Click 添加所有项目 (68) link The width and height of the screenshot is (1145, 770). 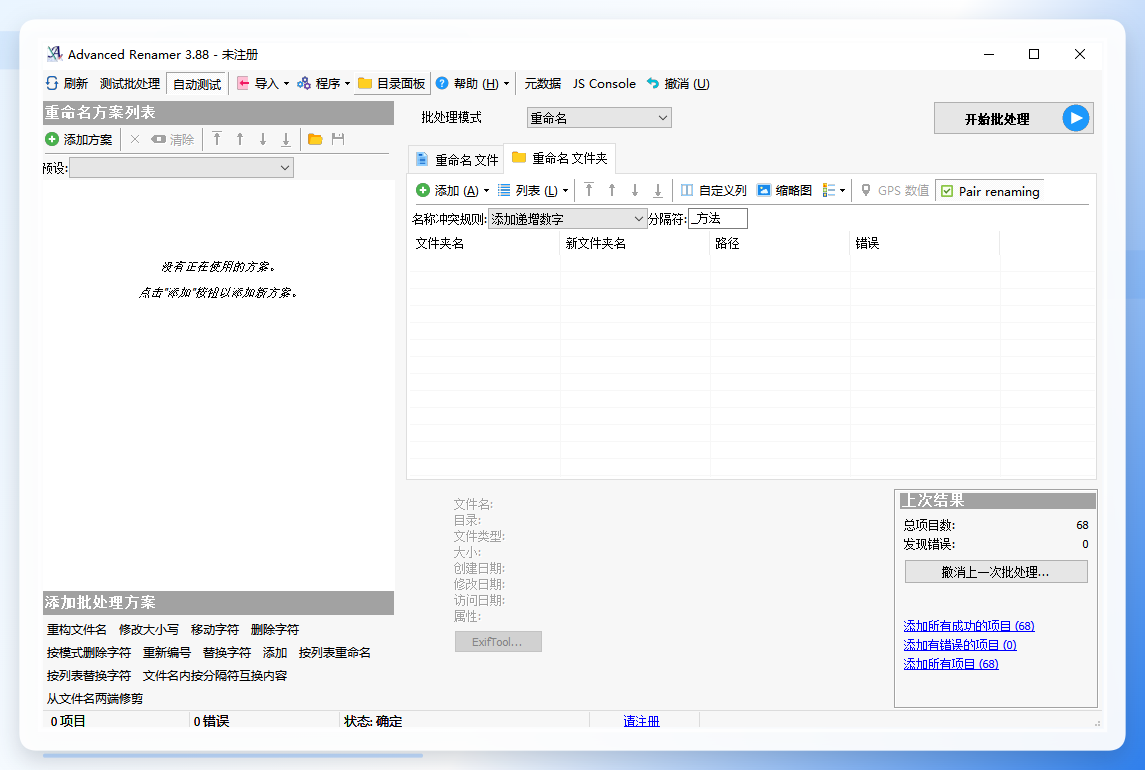[951, 664]
